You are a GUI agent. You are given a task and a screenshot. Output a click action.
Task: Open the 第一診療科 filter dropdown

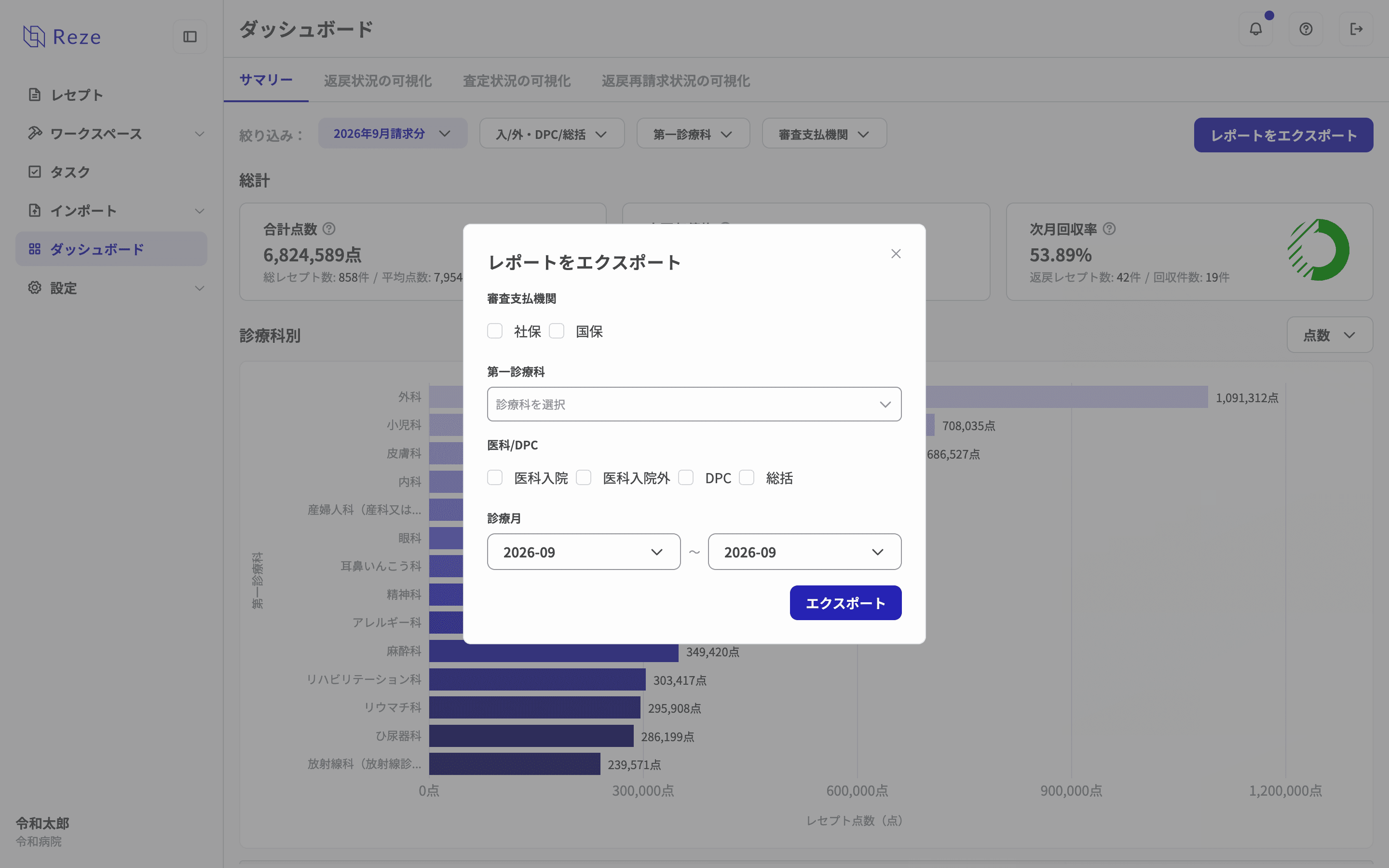click(x=693, y=134)
